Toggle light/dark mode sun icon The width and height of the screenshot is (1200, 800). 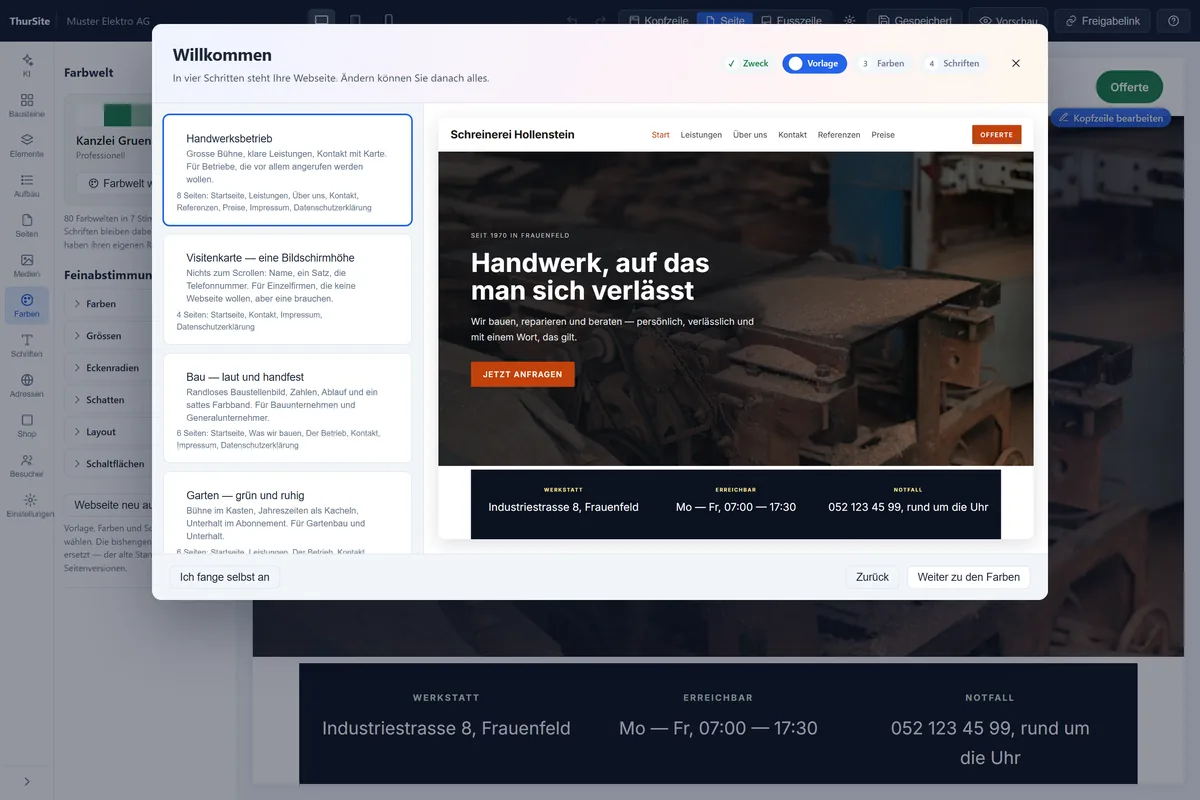point(850,21)
